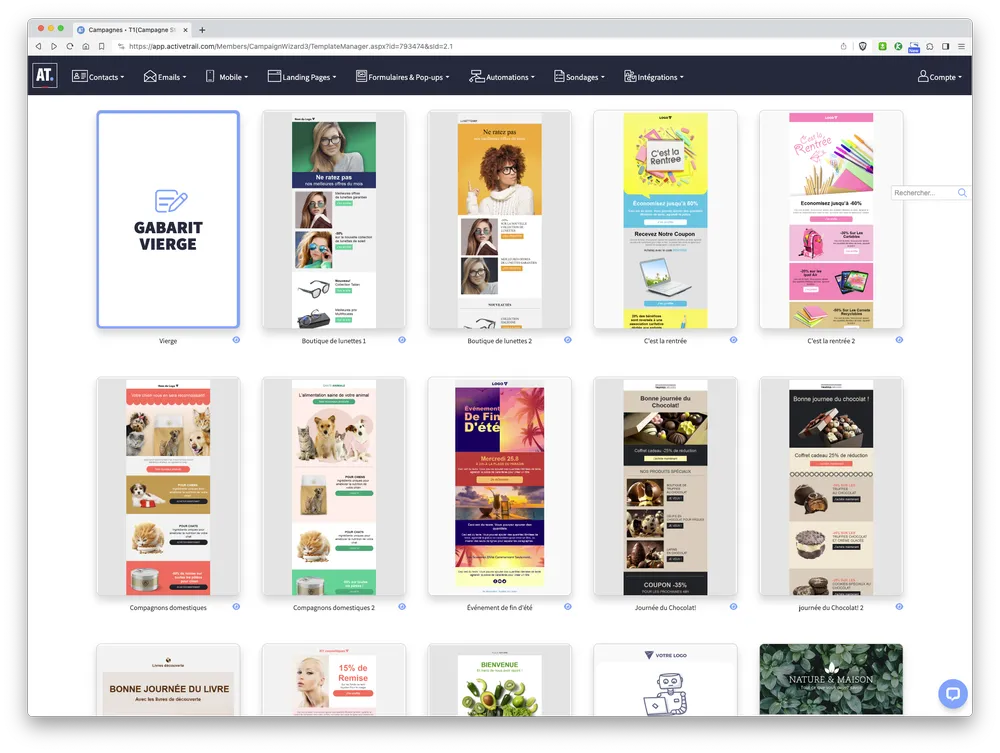The image size is (1000, 753).
Task: Click the preview icon for Boutique de lunettes 1
Action: click(x=402, y=340)
